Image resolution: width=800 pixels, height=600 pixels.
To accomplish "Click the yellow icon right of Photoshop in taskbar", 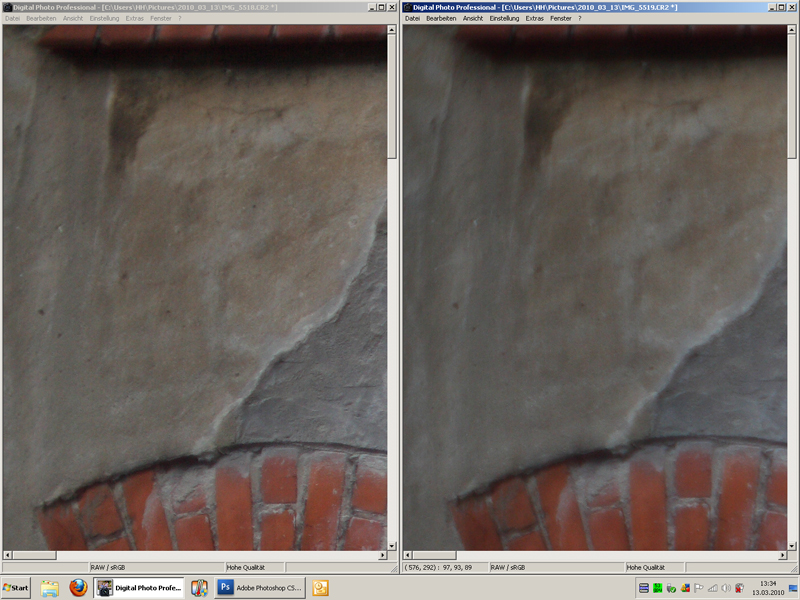I will click(321, 588).
